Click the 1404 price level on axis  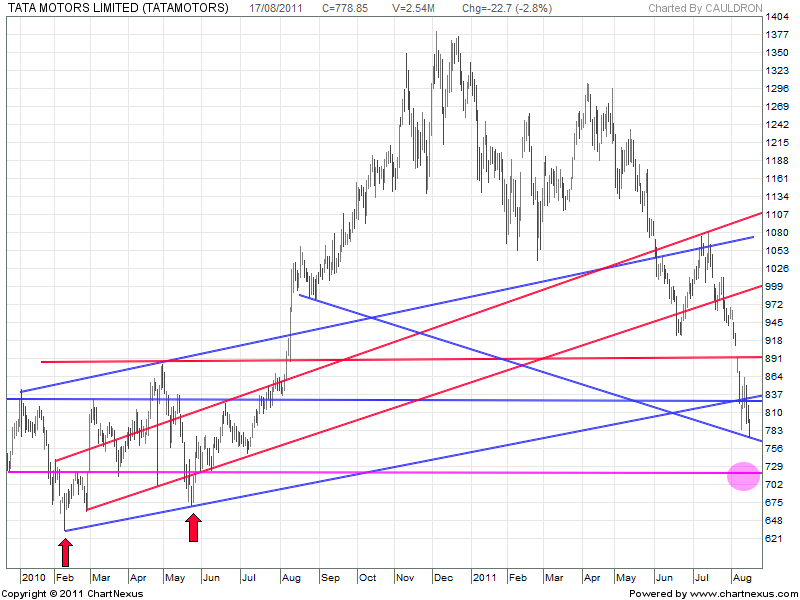coord(776,18)
